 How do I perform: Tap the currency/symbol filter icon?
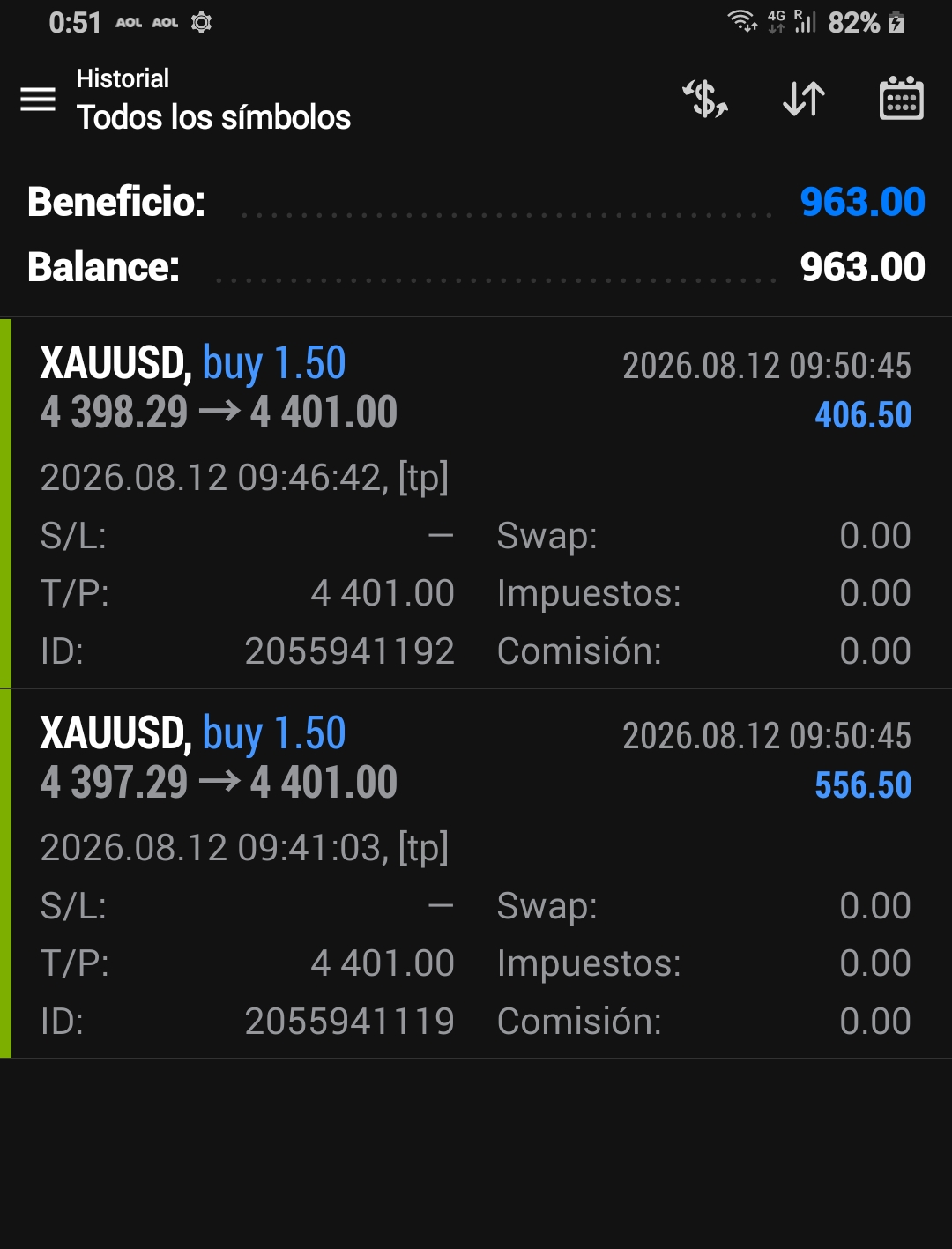(x=705, y=98)
